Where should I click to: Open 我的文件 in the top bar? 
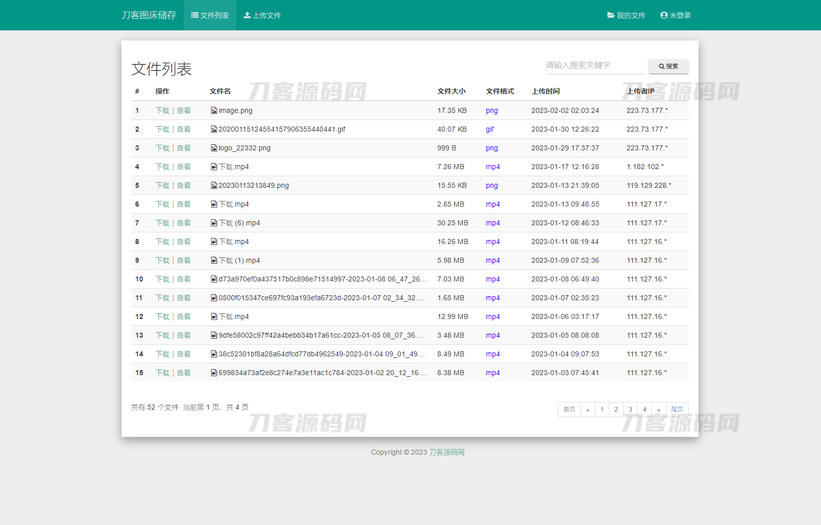tap(626, 15)
